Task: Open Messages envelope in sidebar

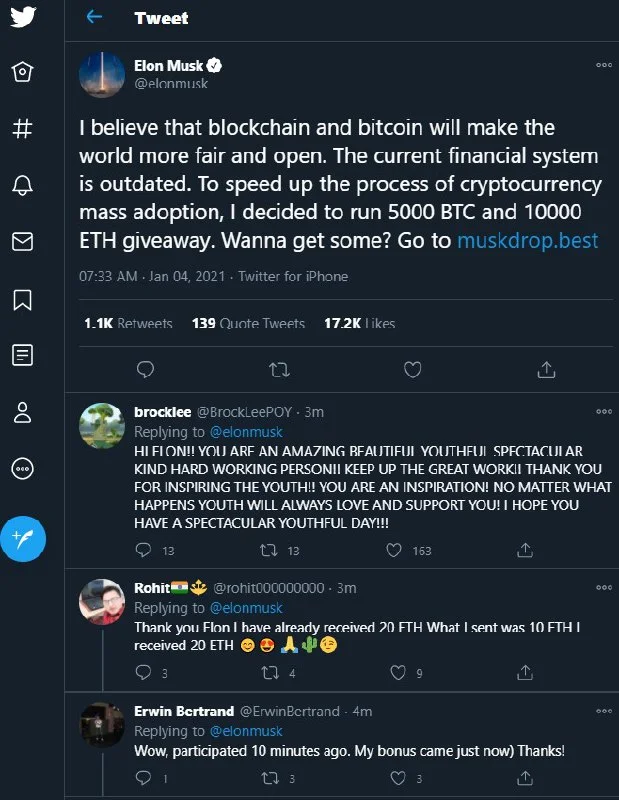Action: click(23, 241)
